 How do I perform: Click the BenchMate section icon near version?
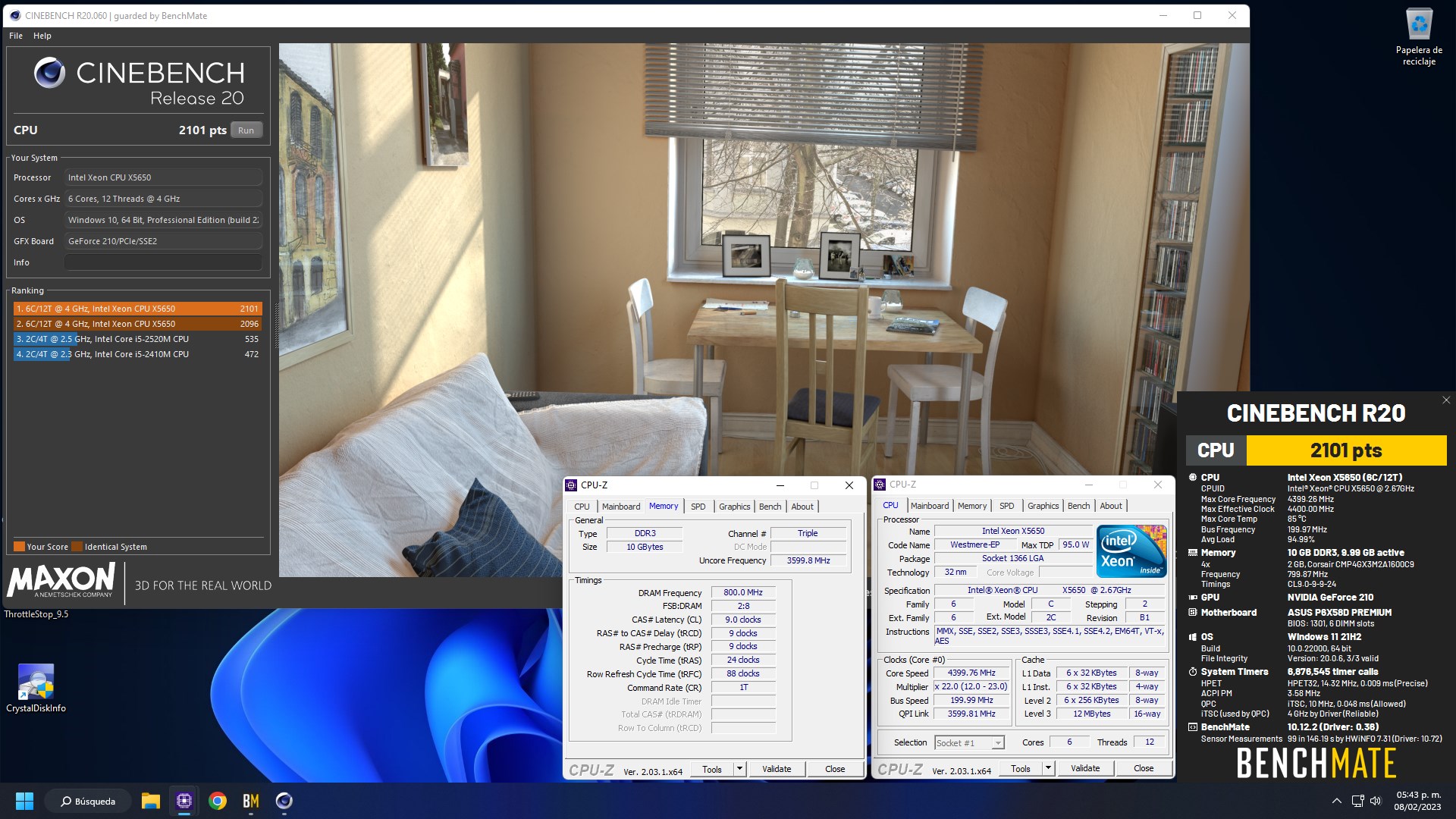[1193, 727]
